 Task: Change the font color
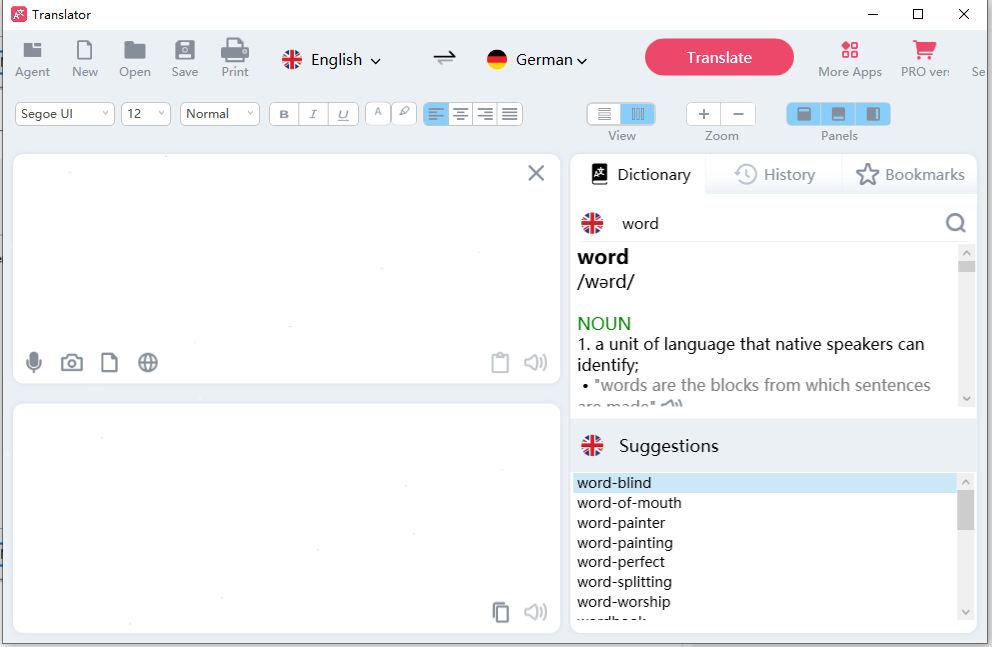(x=378, y=113)
